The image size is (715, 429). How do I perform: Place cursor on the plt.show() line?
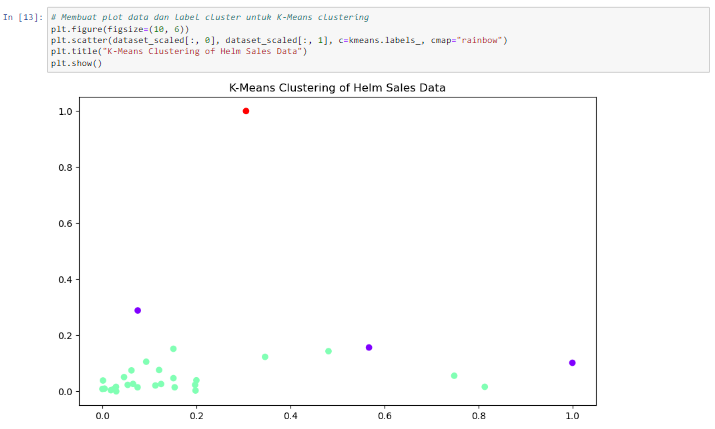(76, 62)
